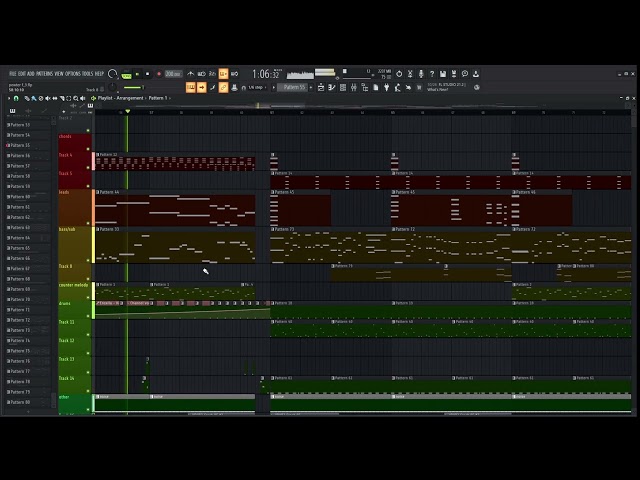Open the FILE menu

pos(13,74)
